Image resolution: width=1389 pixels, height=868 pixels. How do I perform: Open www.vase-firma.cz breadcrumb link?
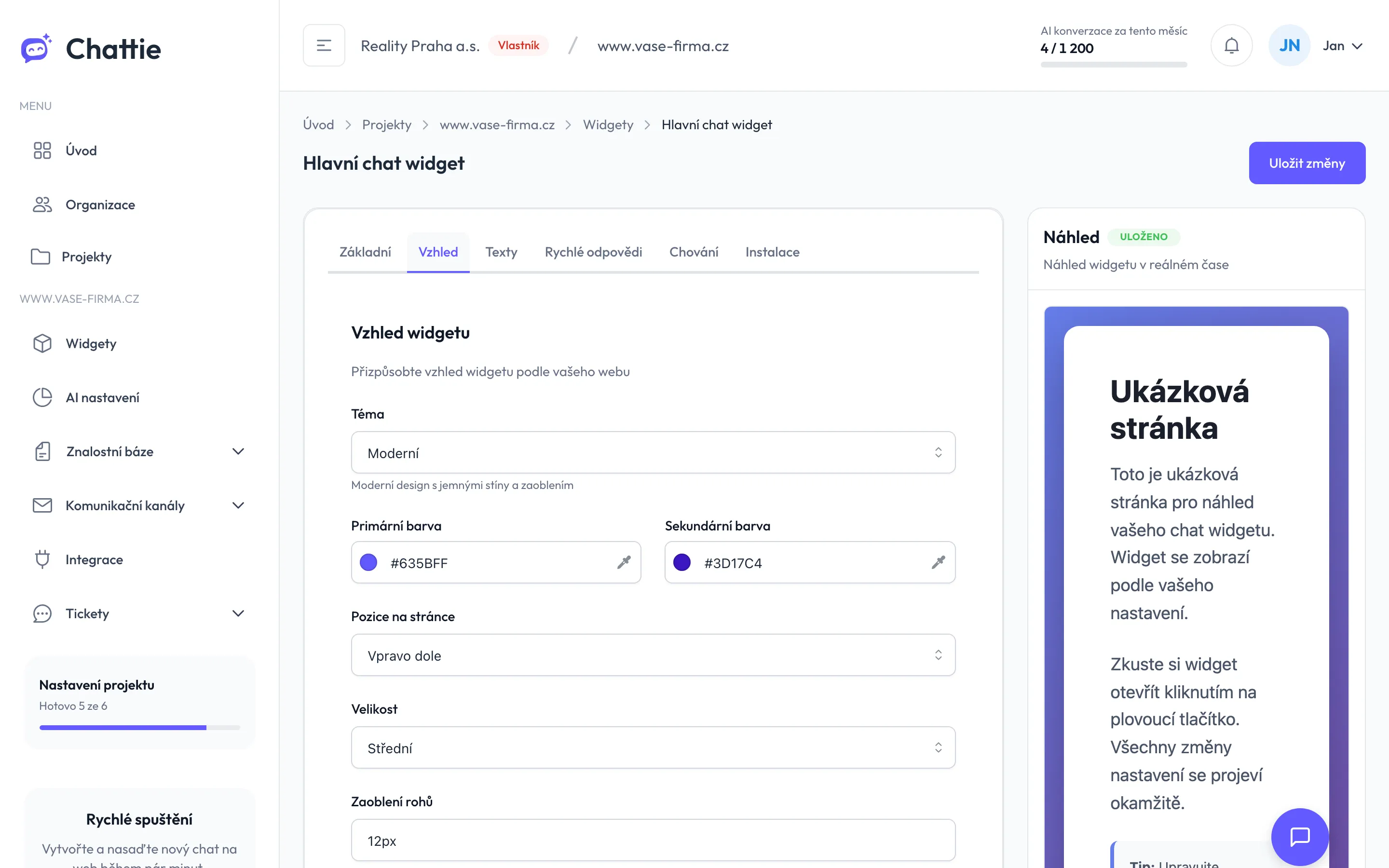(497, 124)
